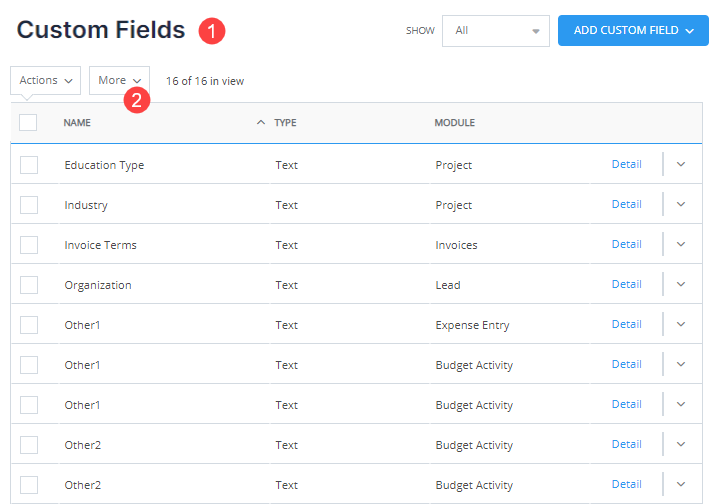
Task: Check the Education Type row checkbox
Action: point(29,165)
